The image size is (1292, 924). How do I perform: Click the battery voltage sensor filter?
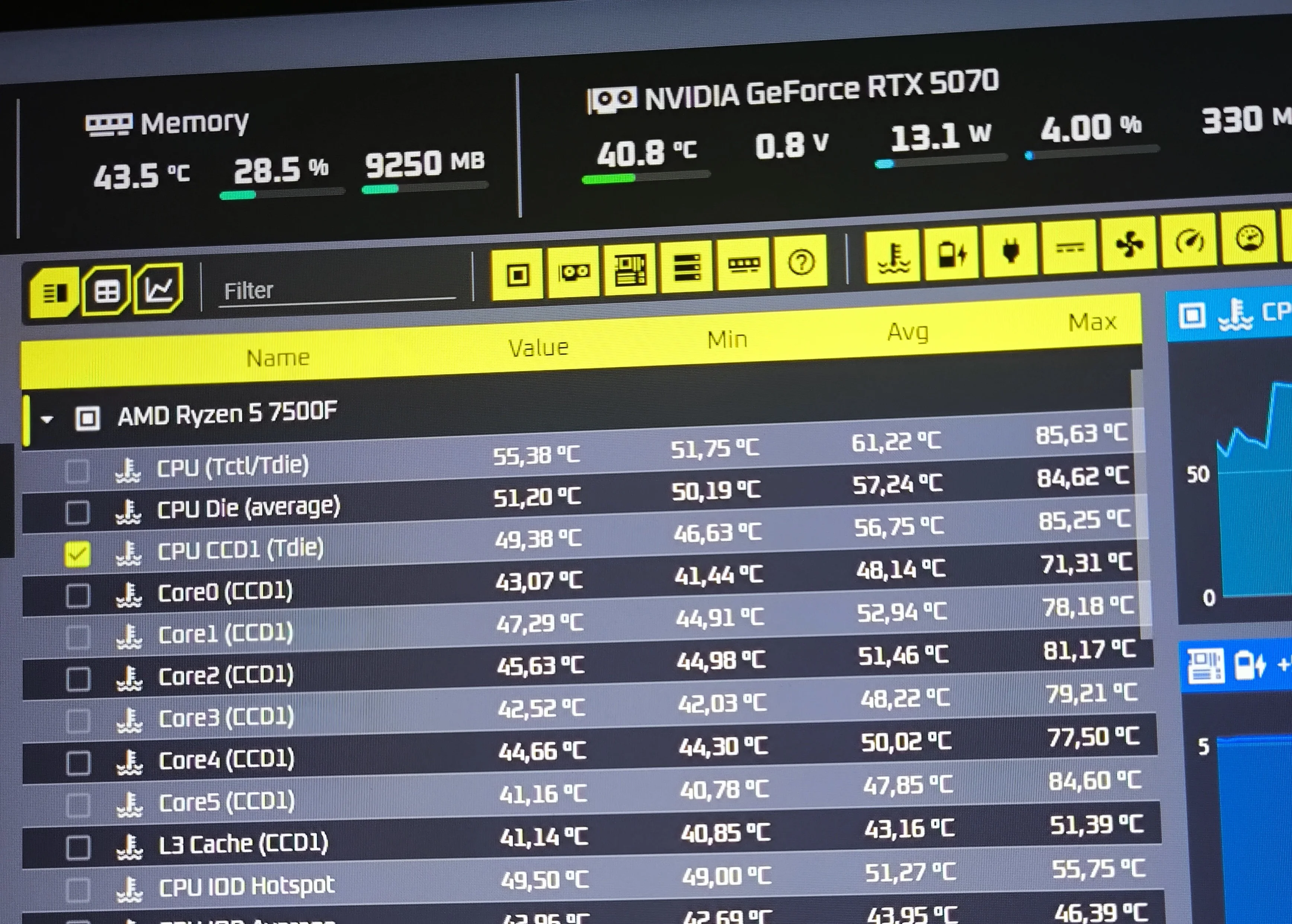[x=952, y=253]
